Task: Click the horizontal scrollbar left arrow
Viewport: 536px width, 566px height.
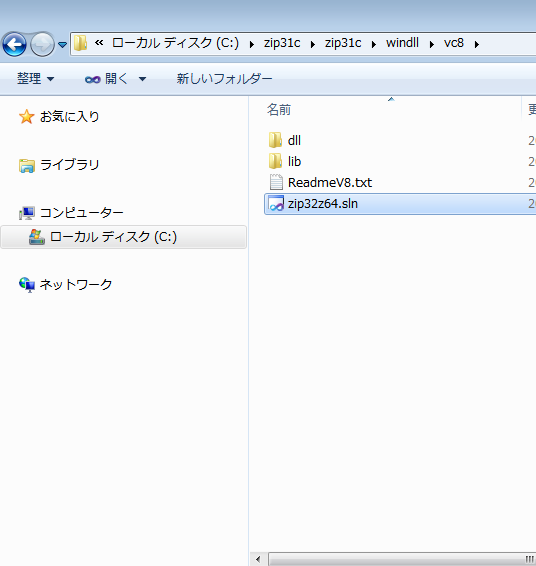Action: pyautogui.click(x=258, y=559)
